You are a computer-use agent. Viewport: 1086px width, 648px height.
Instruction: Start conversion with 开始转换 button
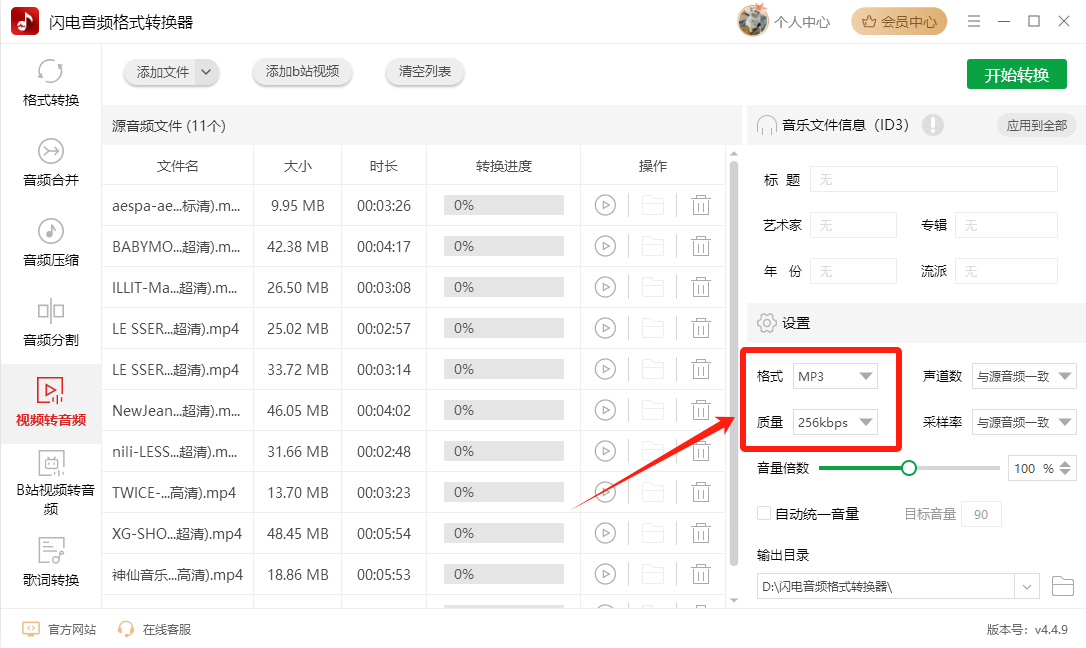[1017, 75]
